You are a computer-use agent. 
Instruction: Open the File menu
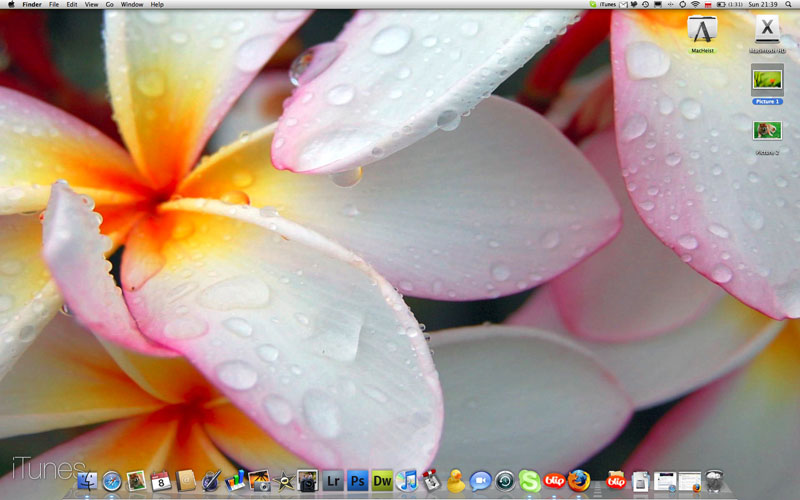point(54,5)
